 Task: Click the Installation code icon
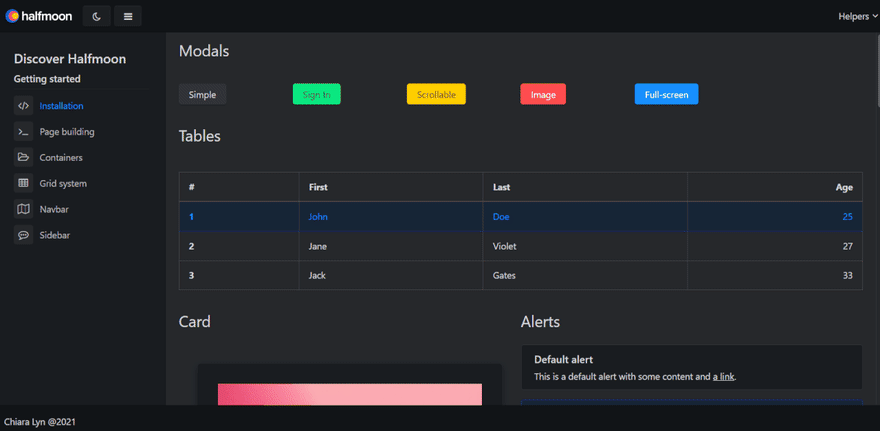[x=23, y=106]
